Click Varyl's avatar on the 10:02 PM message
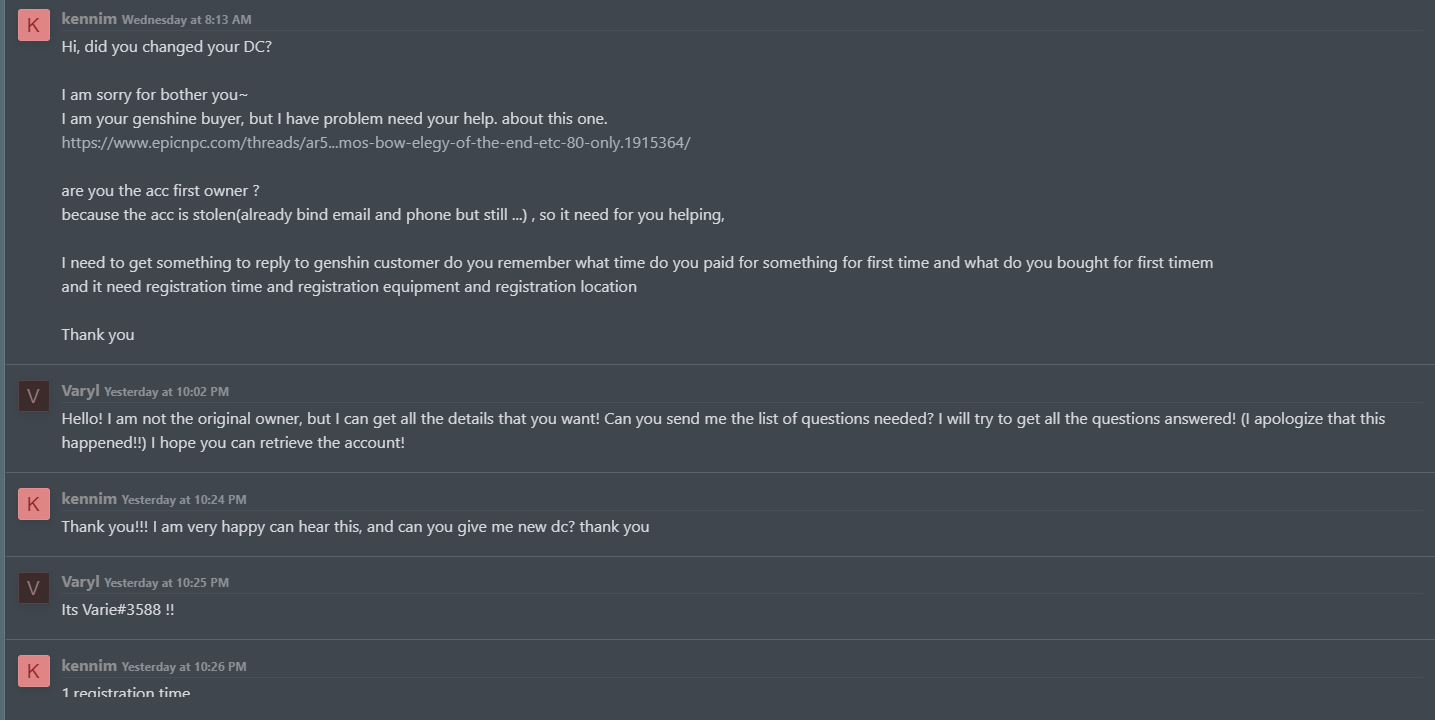Screen dimensions: 1435x720 [x=33, y=396]
